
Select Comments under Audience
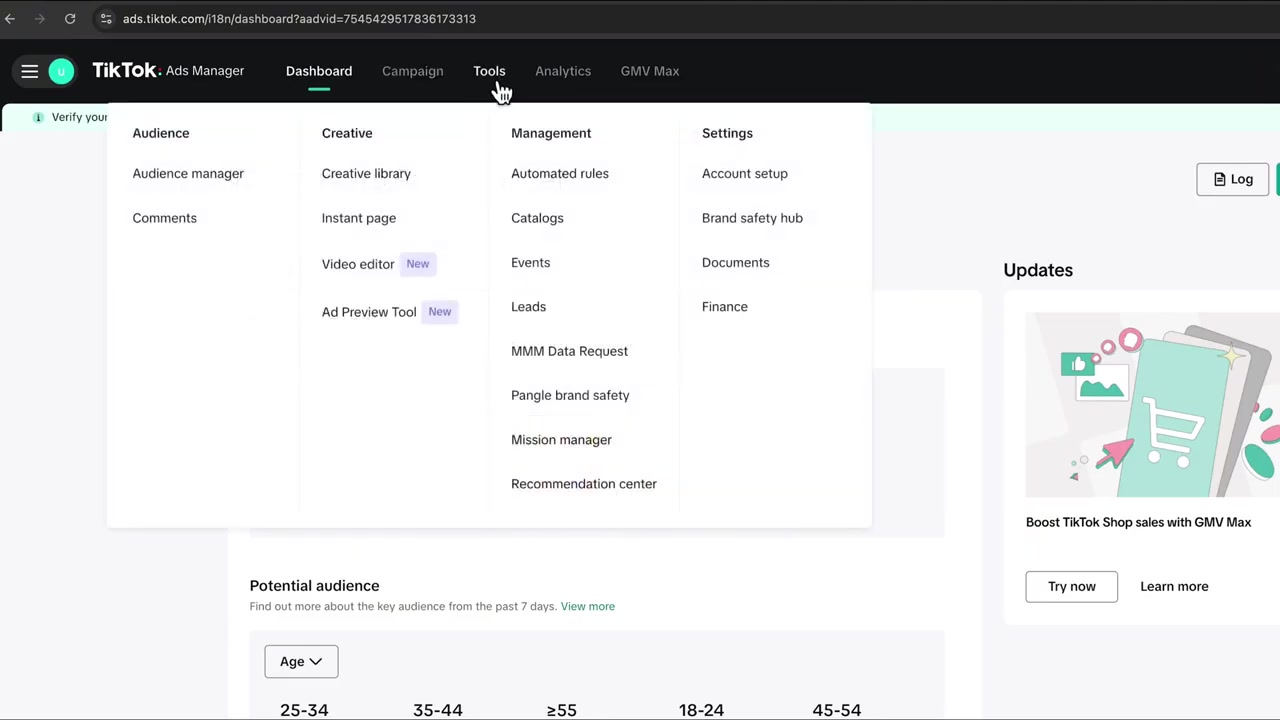pyautogui.click(x=164, y=218)
